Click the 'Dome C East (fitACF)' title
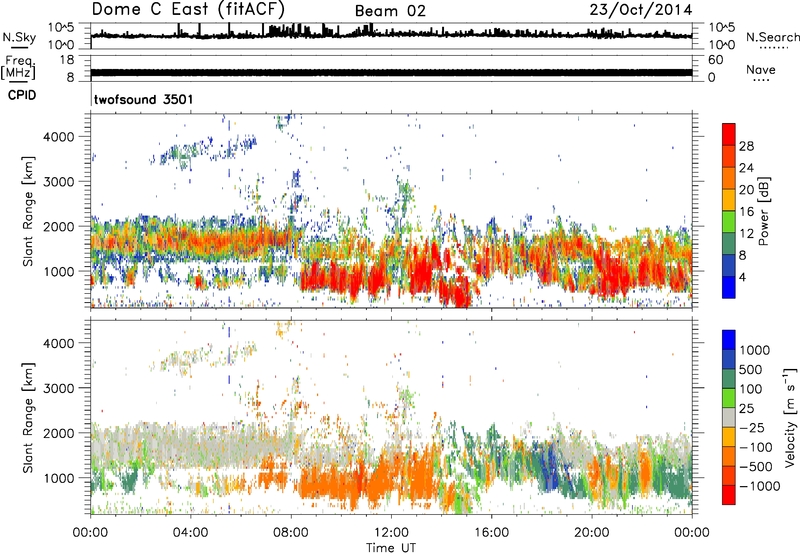Screen dimensions: 800x554 click(188, 9)
